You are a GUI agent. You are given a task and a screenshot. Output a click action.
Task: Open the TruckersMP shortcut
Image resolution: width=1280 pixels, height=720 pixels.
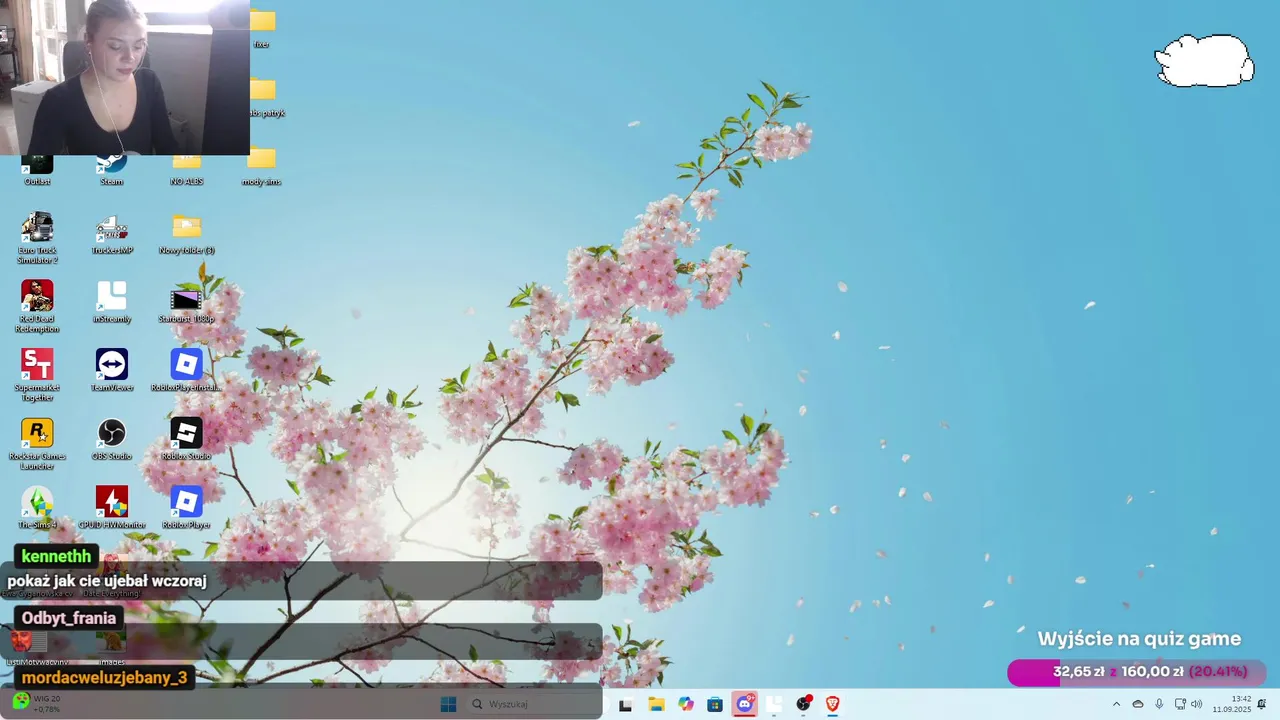pos(112,234)
